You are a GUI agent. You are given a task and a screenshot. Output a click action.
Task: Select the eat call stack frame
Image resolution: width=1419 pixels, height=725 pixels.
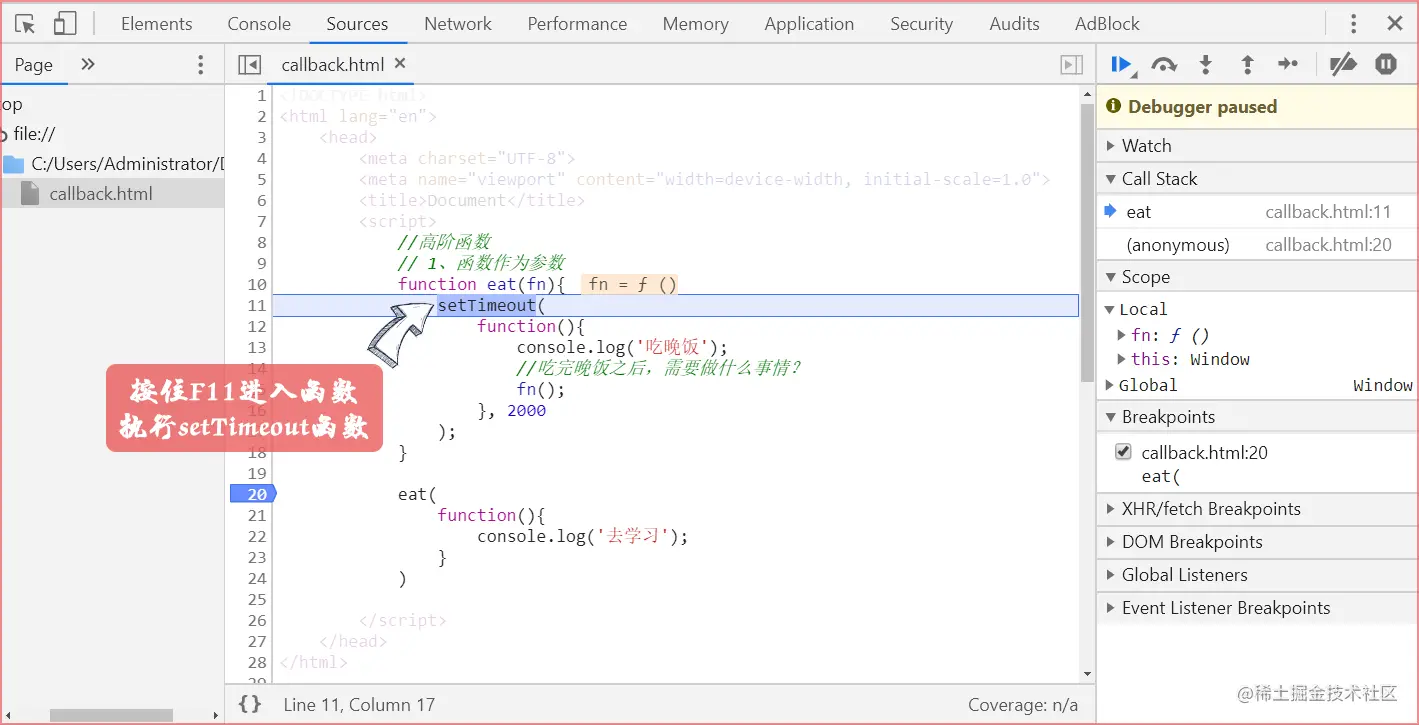(1257, 212)
